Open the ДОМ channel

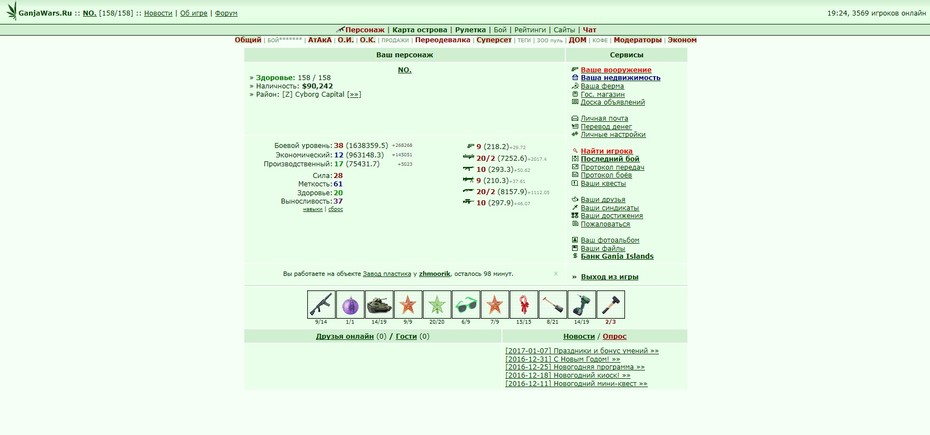point(577,40)
